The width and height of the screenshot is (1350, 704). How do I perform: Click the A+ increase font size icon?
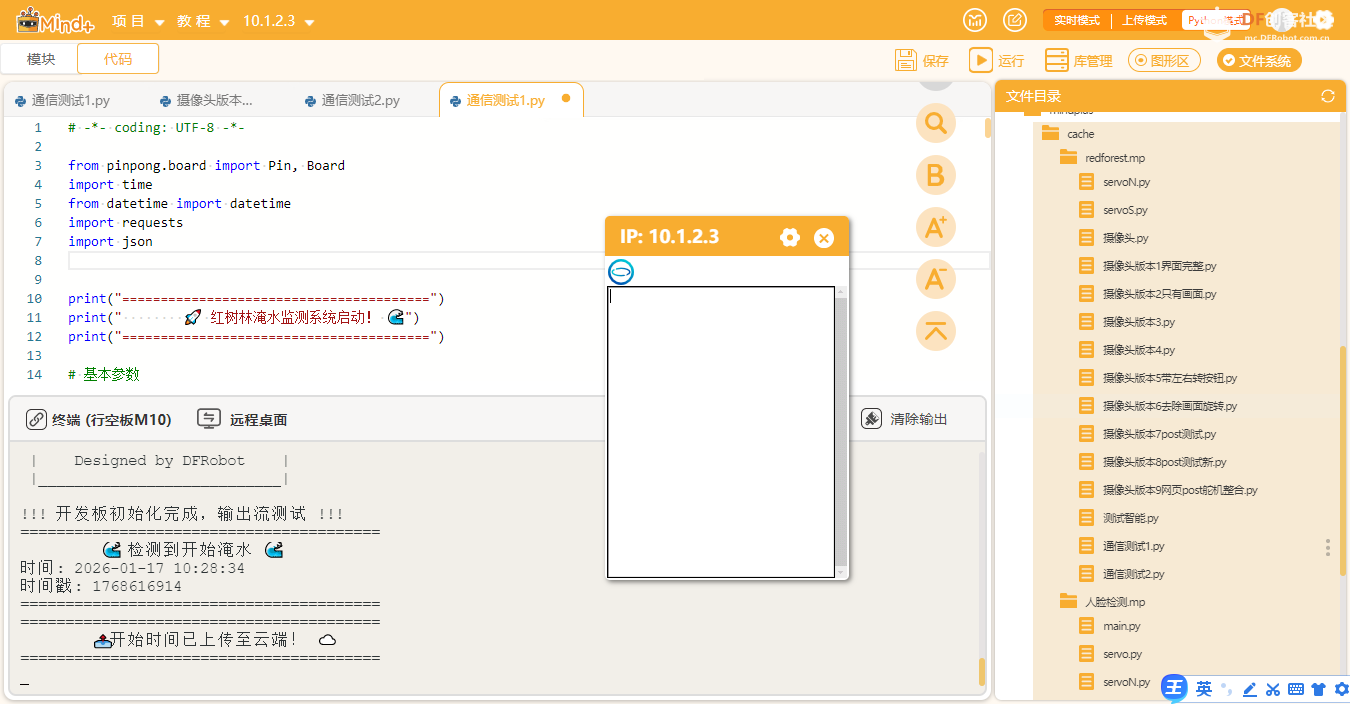point(935,227)
